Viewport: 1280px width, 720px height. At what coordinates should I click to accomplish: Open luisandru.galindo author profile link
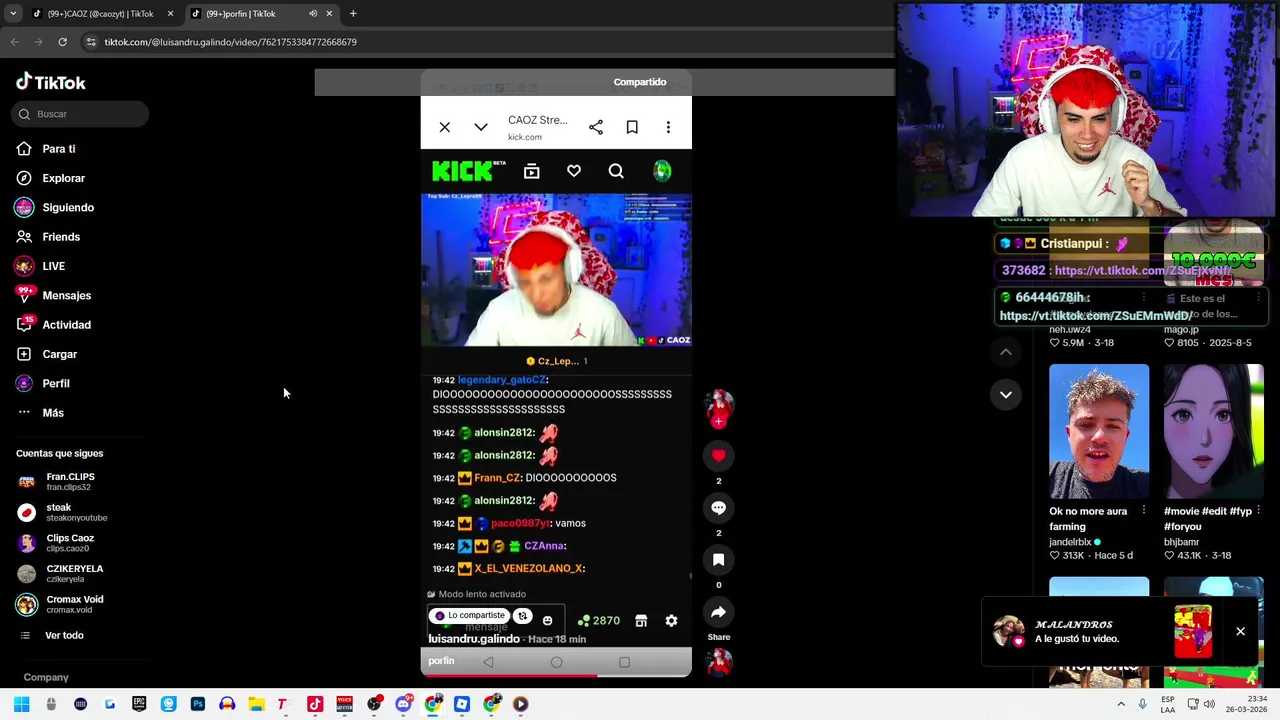point(474,639)
